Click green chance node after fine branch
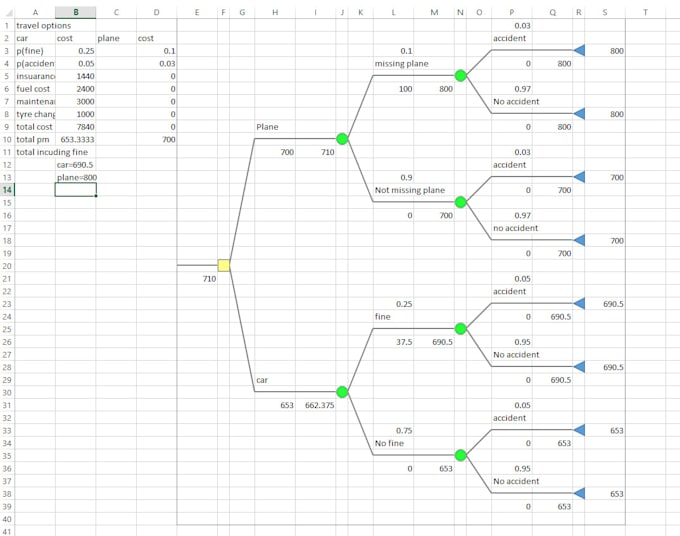 [x=461, y=329]
